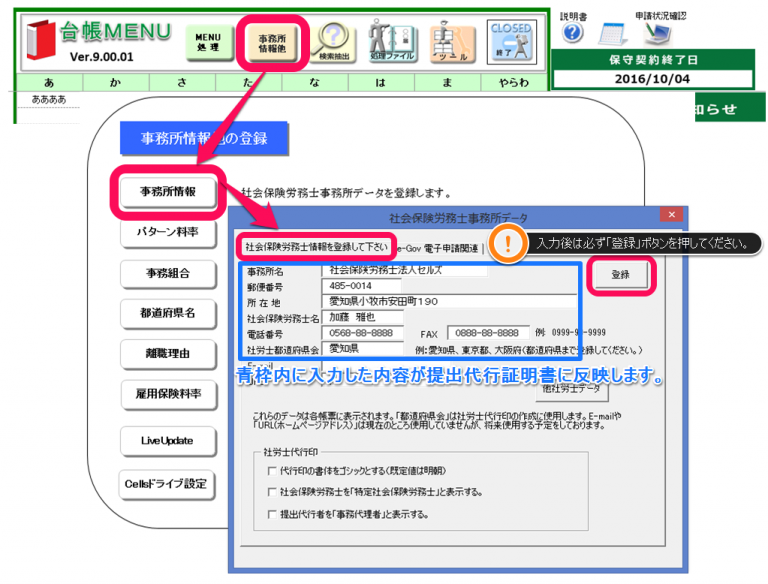The height and width of the screenshot is (584, 768).
Task: Click the 離職理由 button
Action: [168, 353]
